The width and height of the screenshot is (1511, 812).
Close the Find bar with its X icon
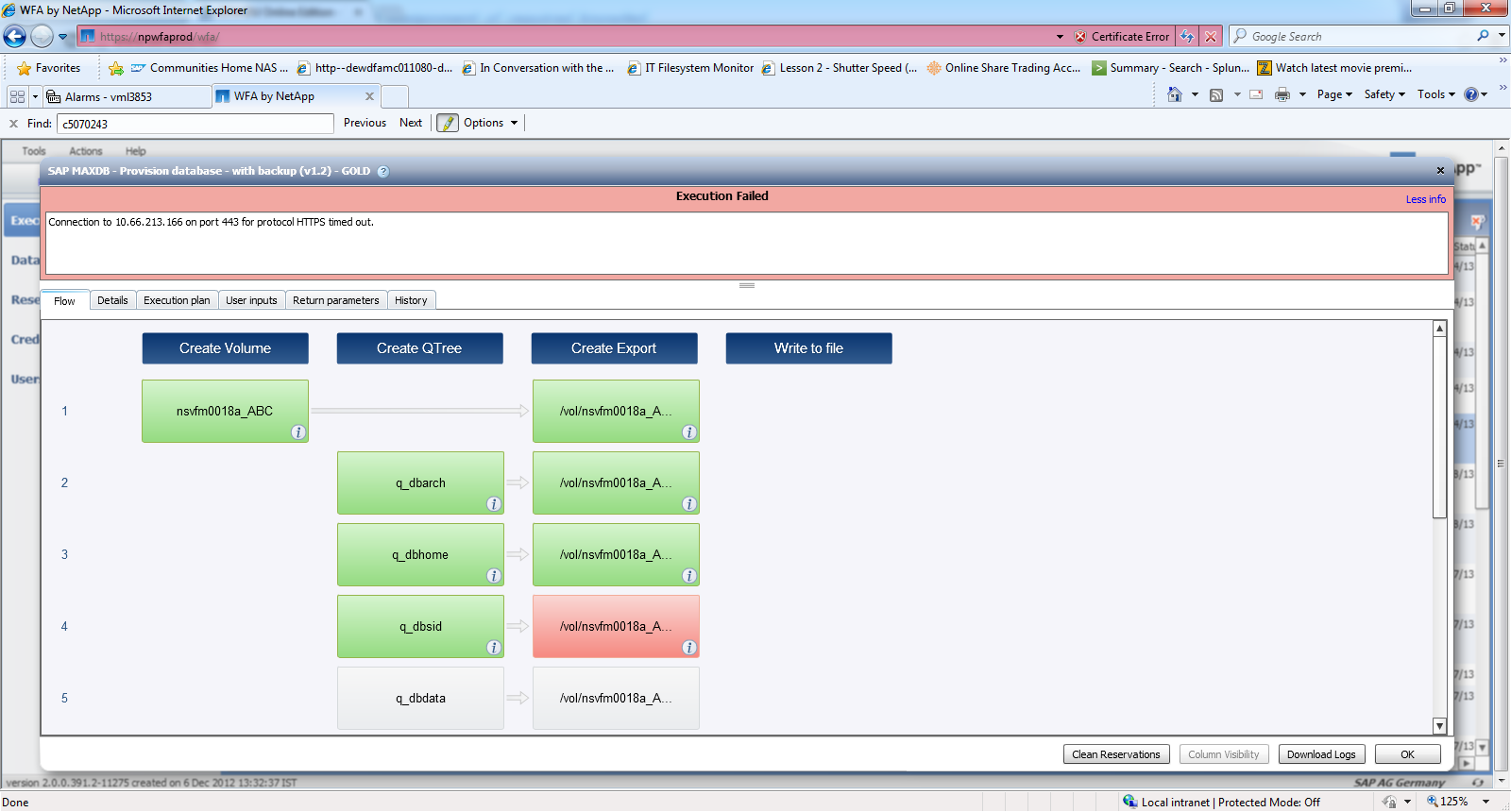pyautogui.click(x=13, y=124)
